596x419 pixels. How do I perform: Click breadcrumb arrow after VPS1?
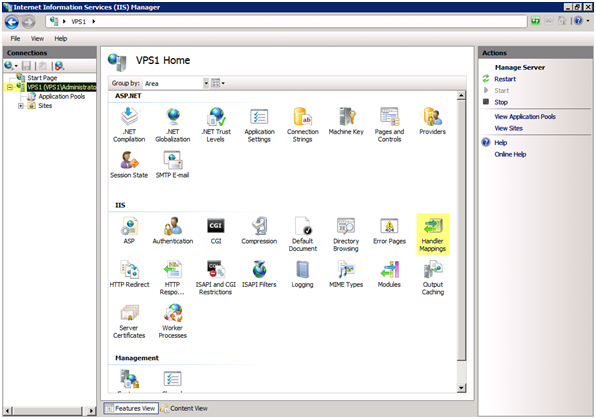point(94,22)
